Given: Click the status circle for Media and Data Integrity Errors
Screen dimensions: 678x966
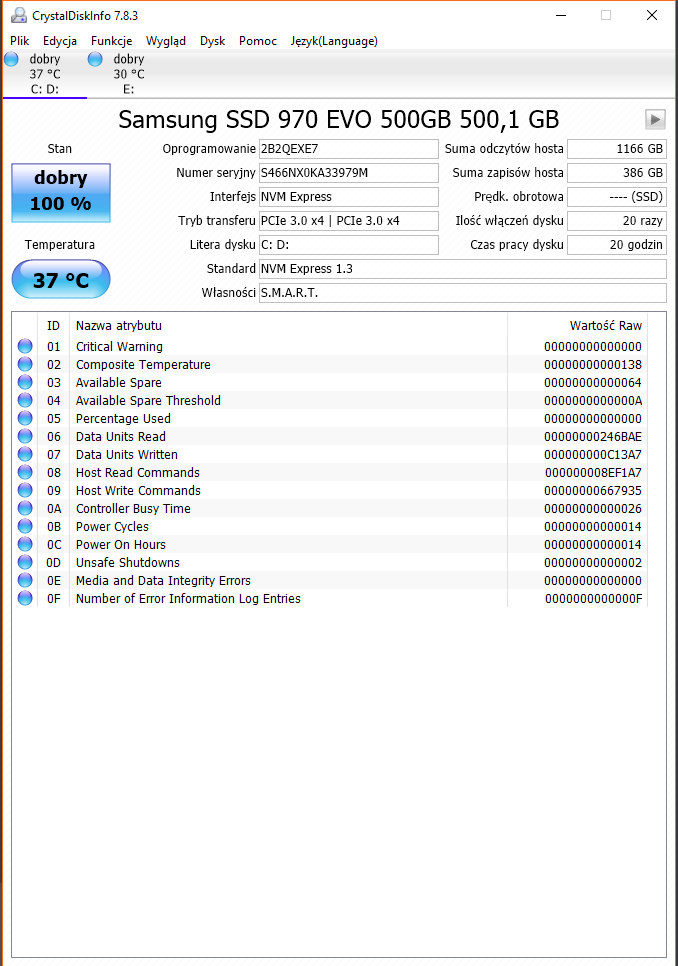Looking at the screenshot, I should (25, 580).
